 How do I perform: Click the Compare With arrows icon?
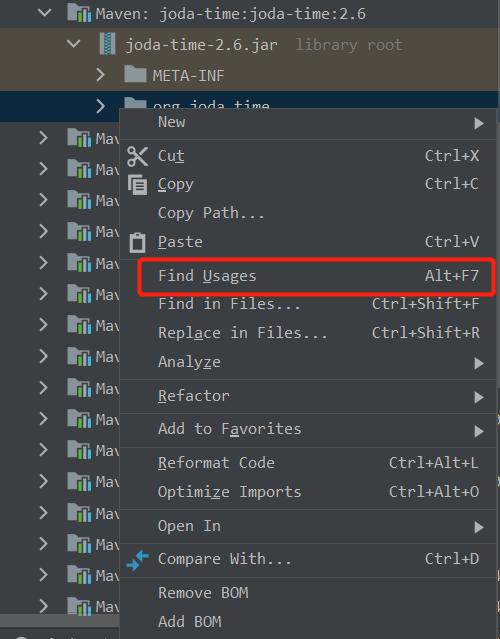coord(137,560)
